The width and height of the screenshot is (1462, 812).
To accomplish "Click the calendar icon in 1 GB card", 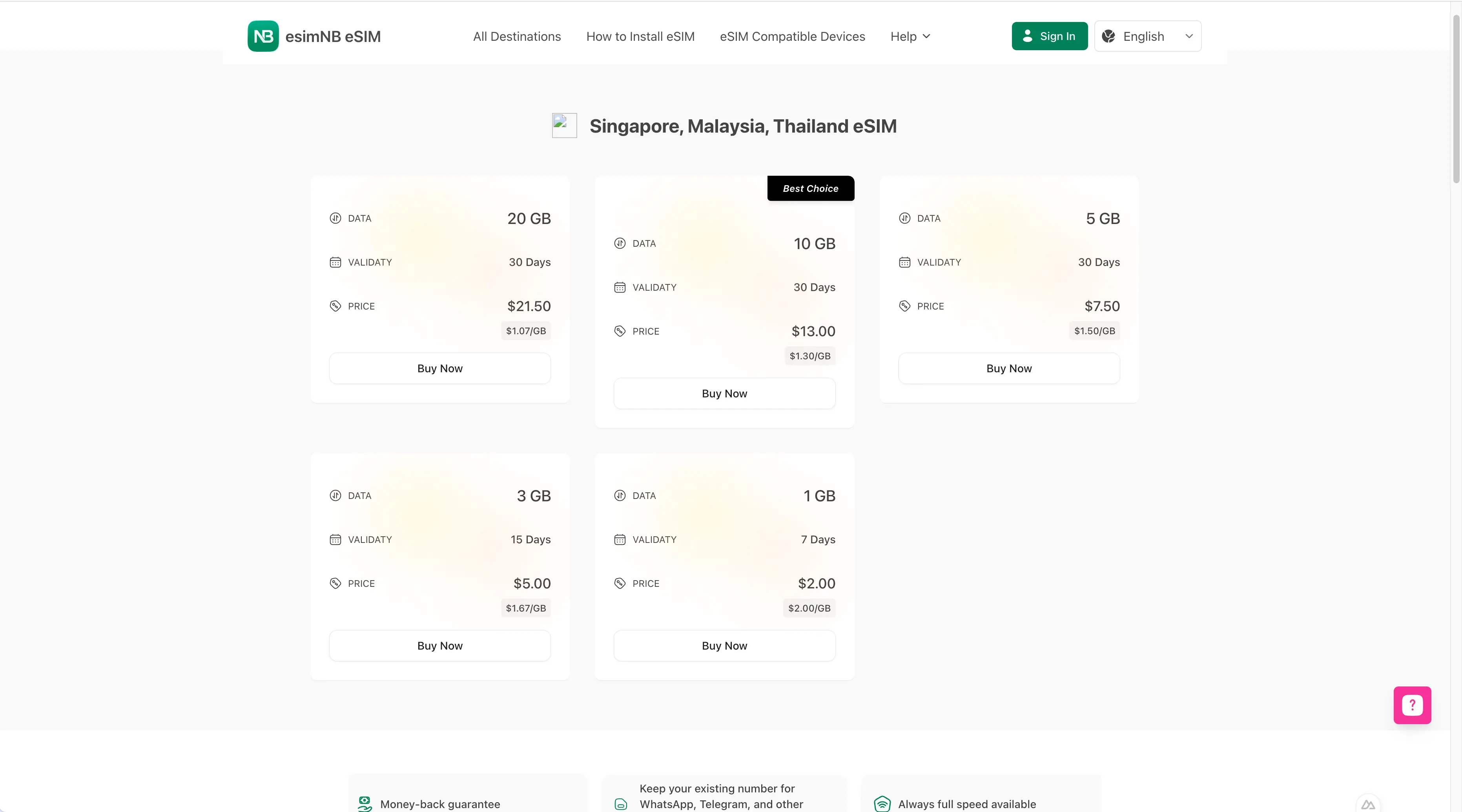I will click(x=620, y=540).
